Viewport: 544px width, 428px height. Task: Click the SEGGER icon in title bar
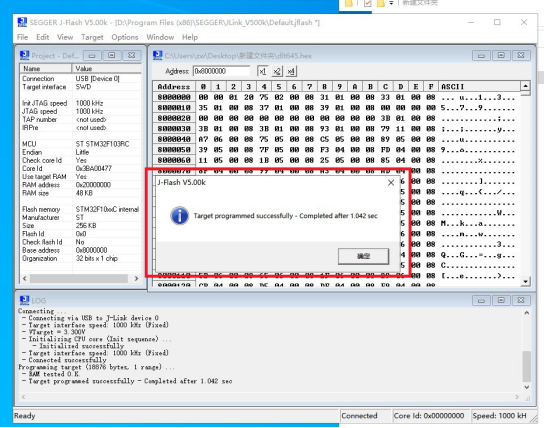coord(22,22)
